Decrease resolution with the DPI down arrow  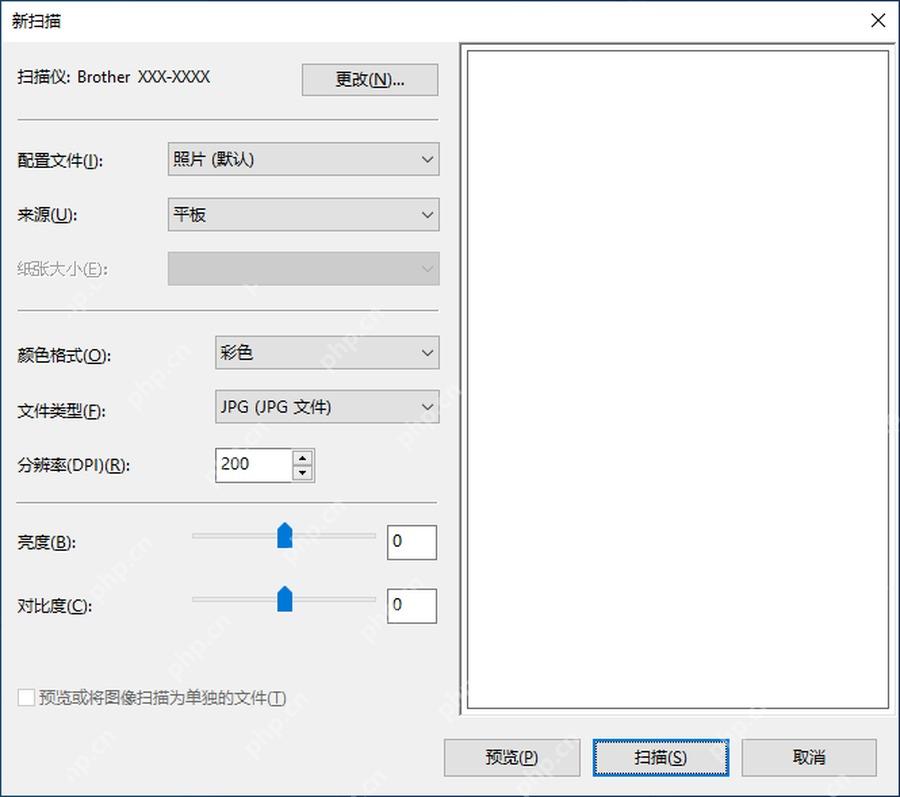pos(302,473)
